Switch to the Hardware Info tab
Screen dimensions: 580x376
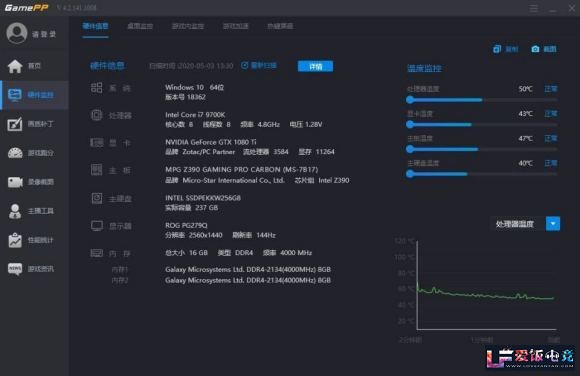tap(95, 26)
